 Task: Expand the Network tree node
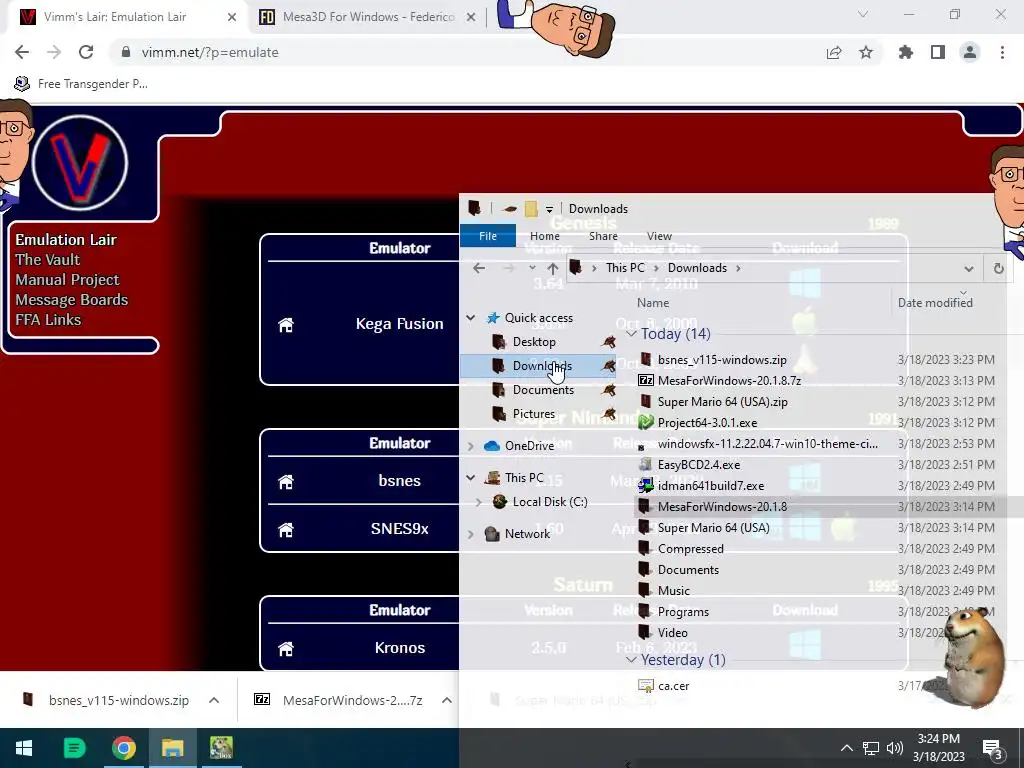pos(470,534)
